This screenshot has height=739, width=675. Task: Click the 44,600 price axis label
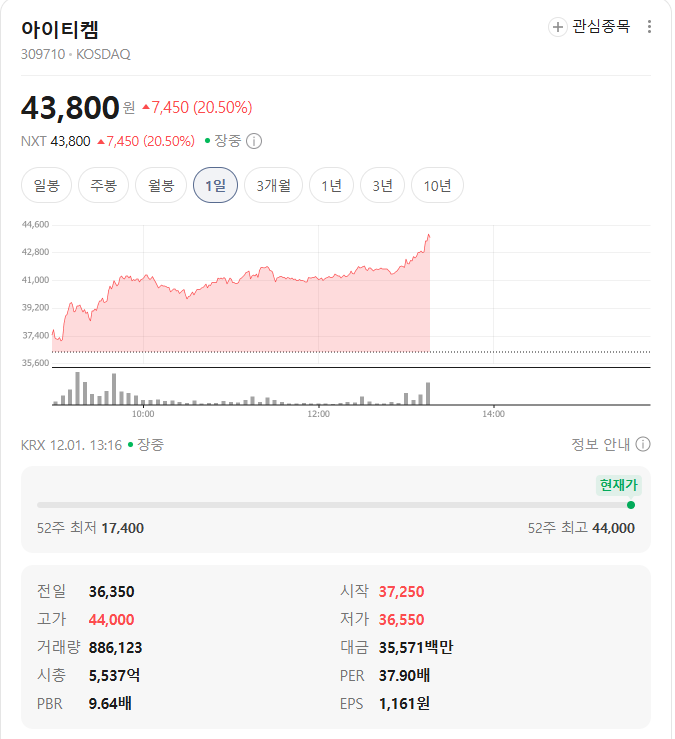pyautogui.click(x=35, y=224)
